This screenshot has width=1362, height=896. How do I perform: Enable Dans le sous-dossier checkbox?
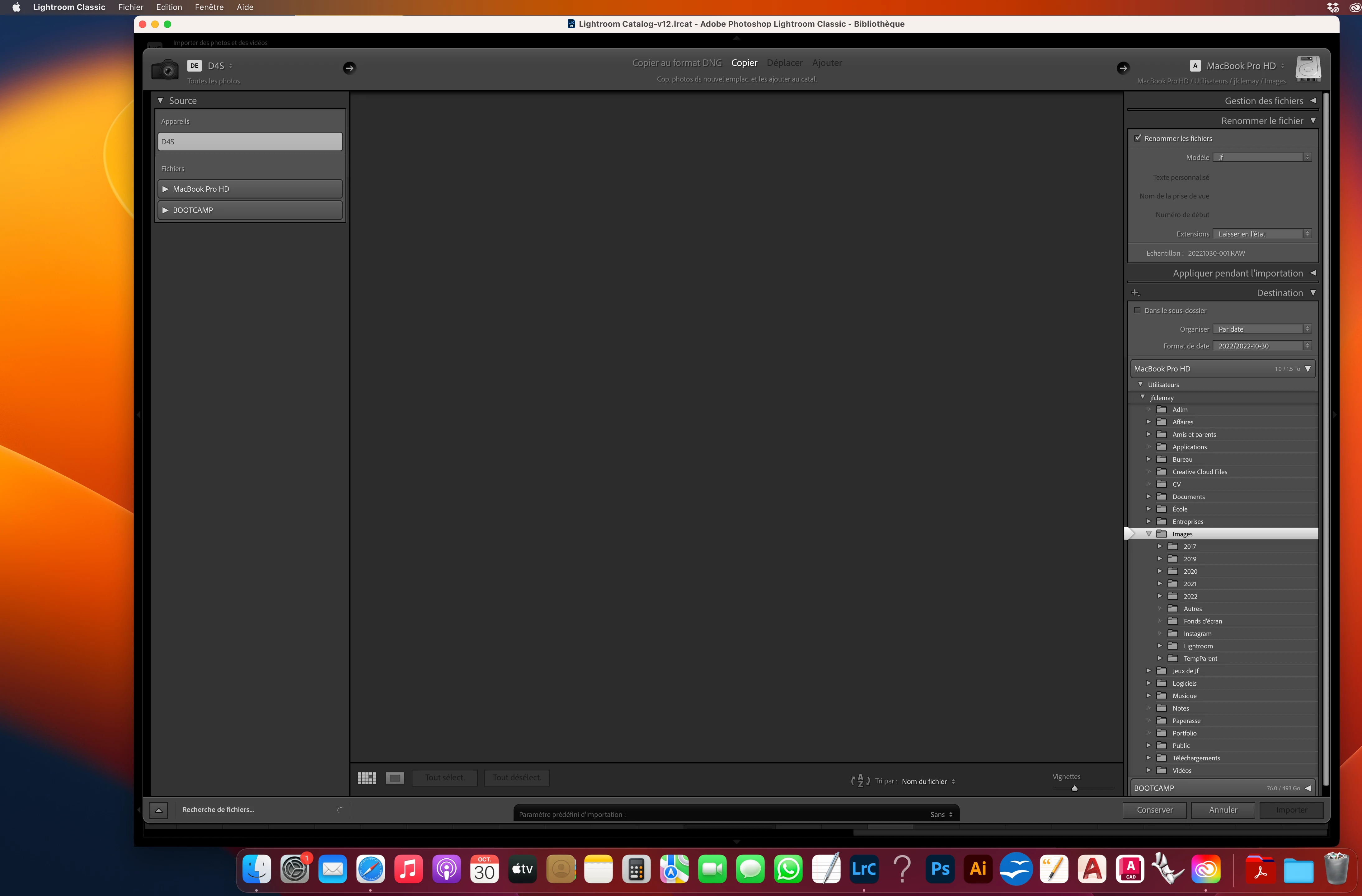[x=1137, y=310]
